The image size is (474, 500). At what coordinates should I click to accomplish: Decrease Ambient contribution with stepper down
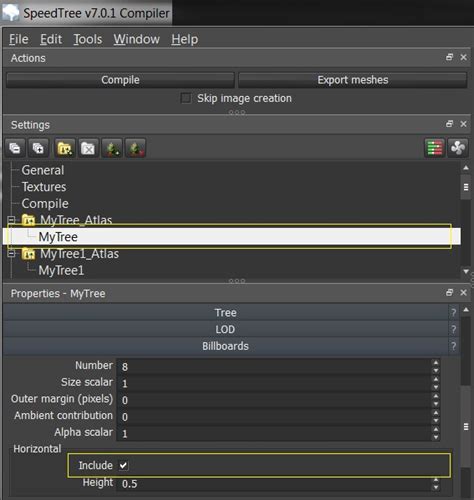click(x=436, y=421)
